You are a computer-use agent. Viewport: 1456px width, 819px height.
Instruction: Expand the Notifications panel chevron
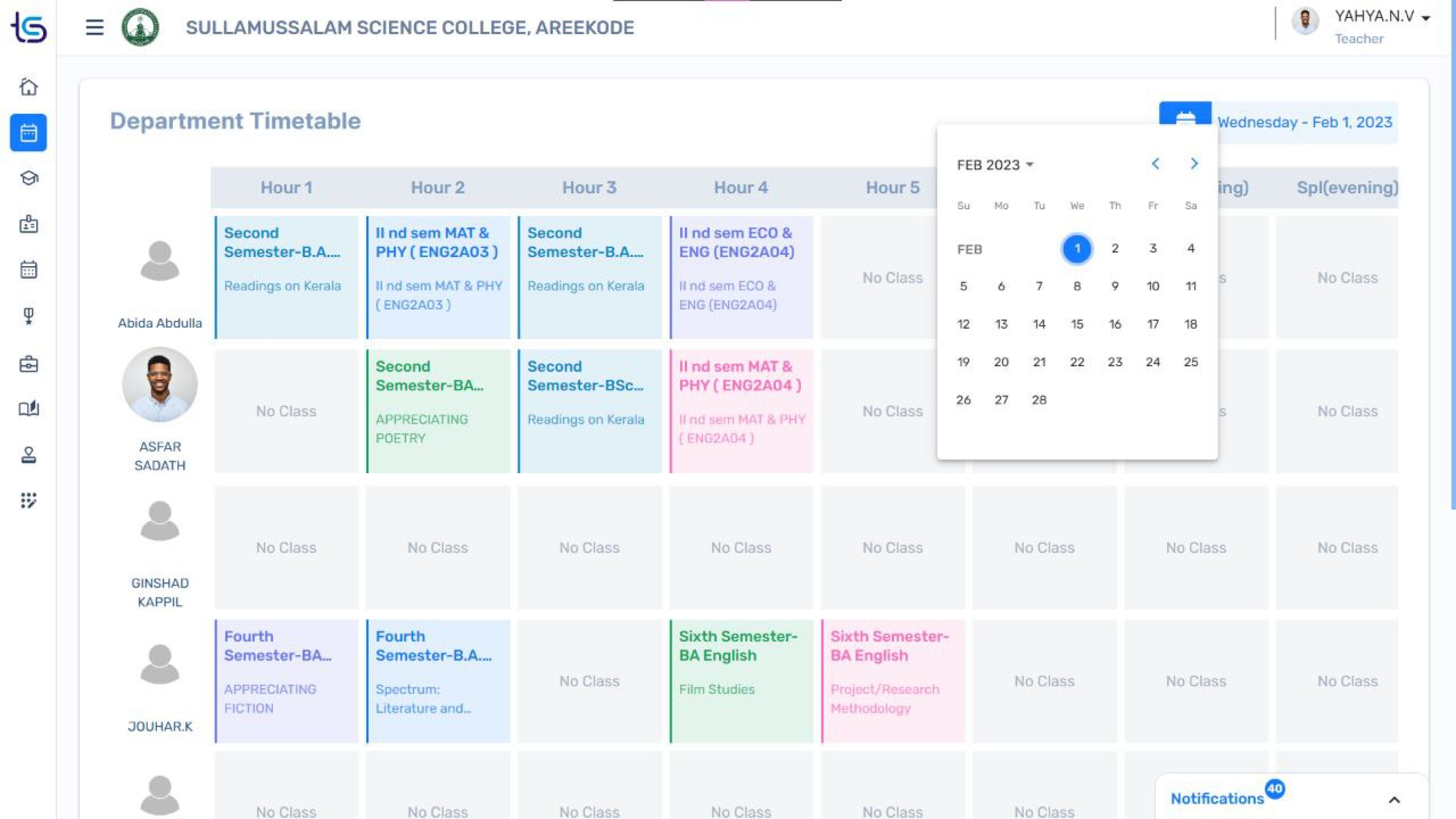pos(1394,799)
